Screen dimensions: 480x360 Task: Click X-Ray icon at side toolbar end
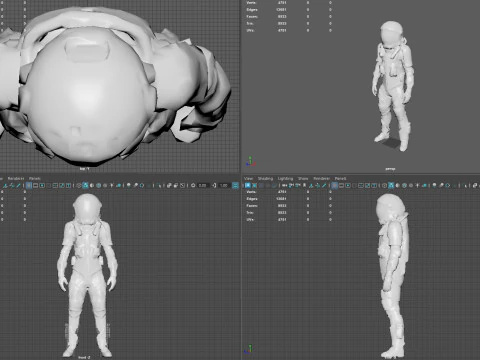tap(475, 185)
